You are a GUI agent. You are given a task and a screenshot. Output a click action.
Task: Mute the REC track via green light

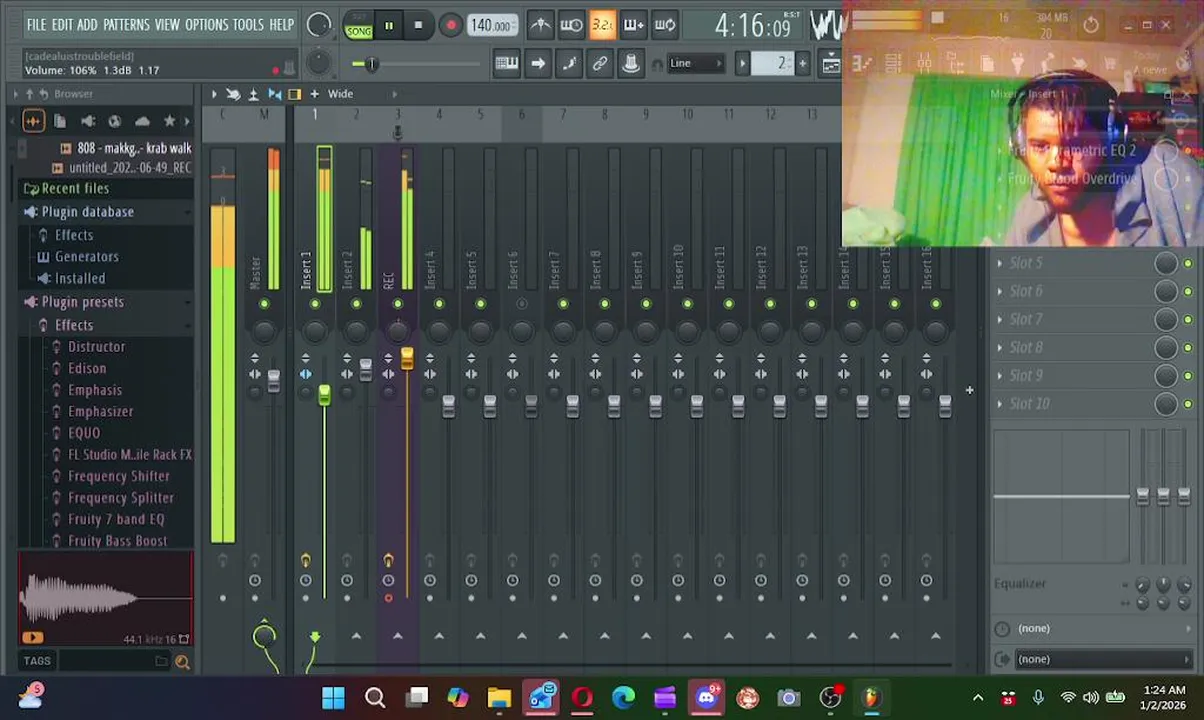397,304
